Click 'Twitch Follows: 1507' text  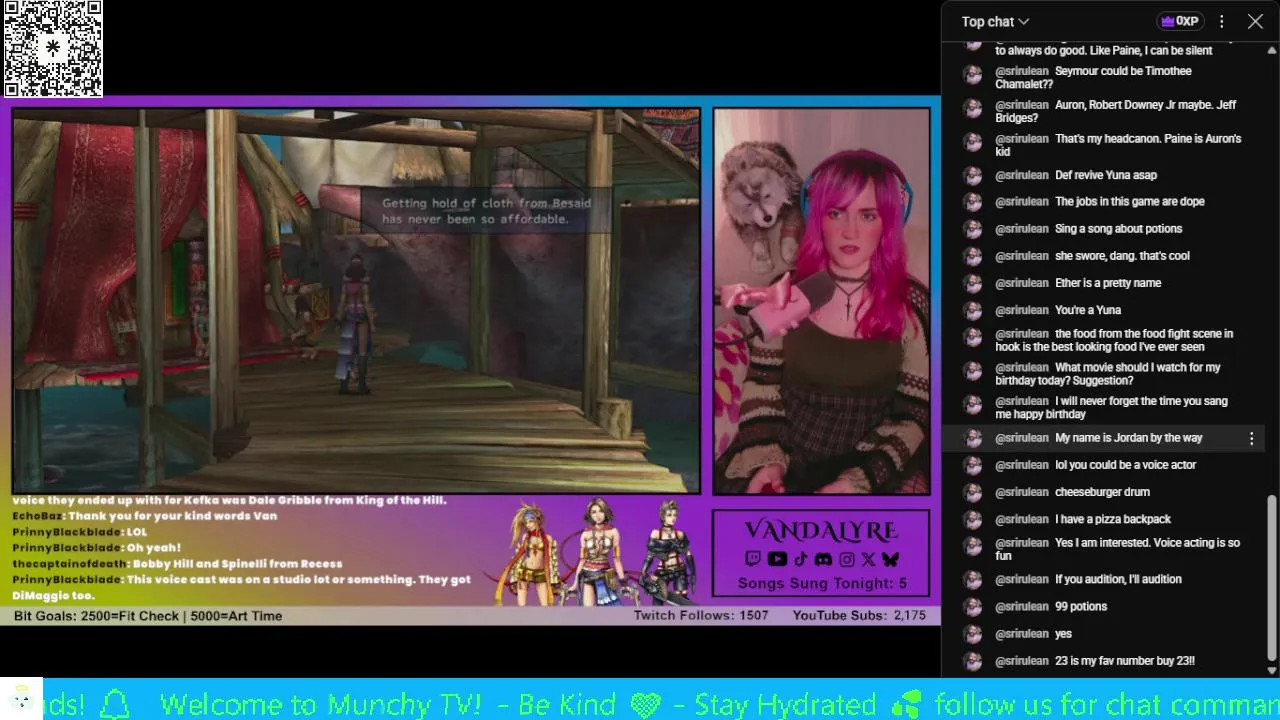pos(701,616)
